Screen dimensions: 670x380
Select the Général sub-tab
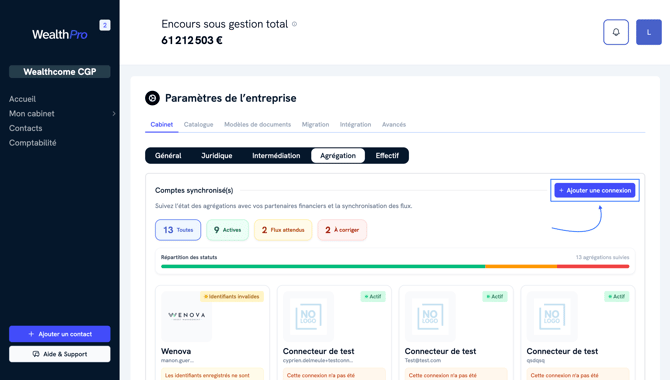[x=168, y=156]
